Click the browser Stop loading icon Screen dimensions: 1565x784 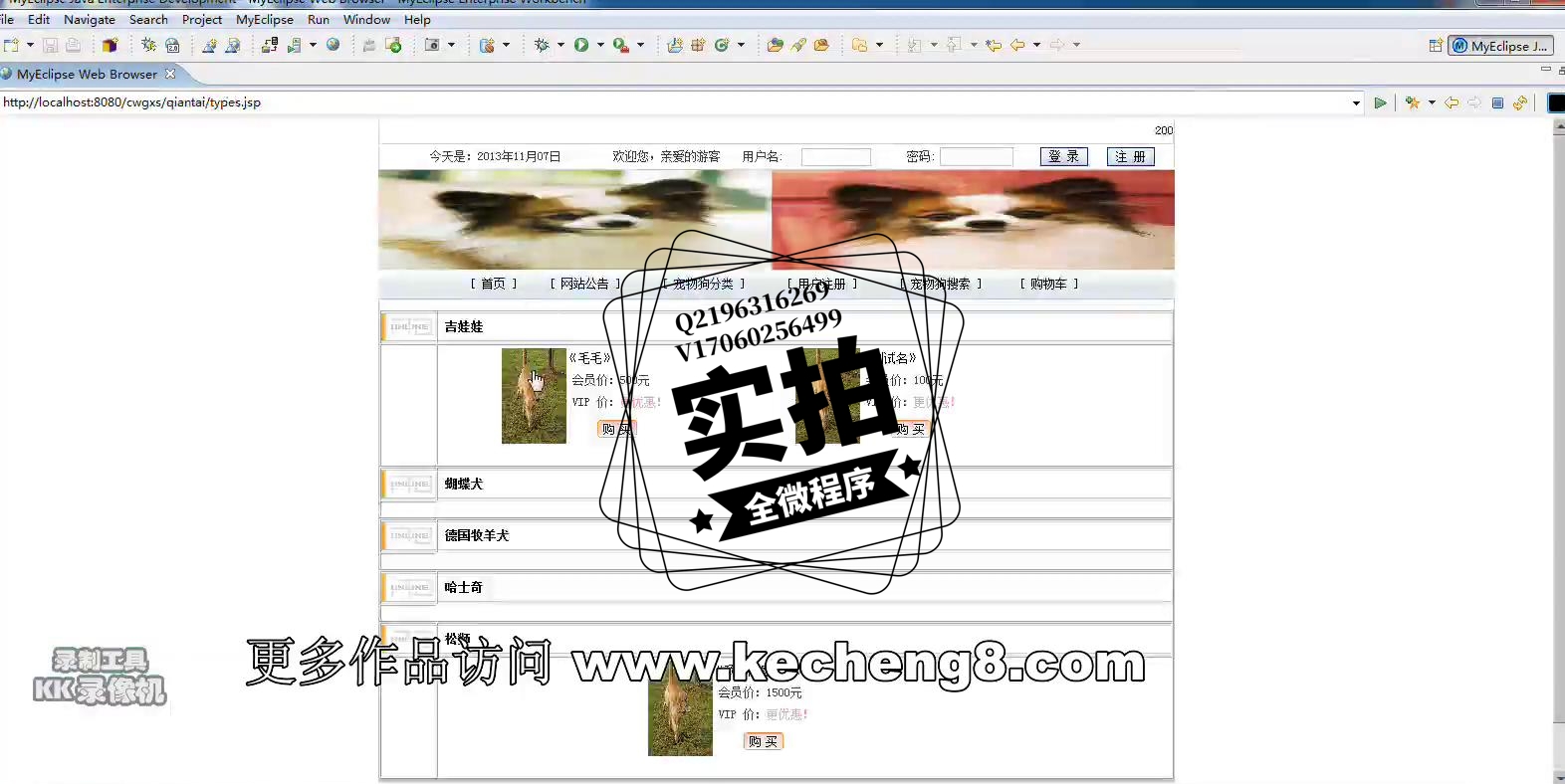pyautogui.click(x=1497, y=102)
